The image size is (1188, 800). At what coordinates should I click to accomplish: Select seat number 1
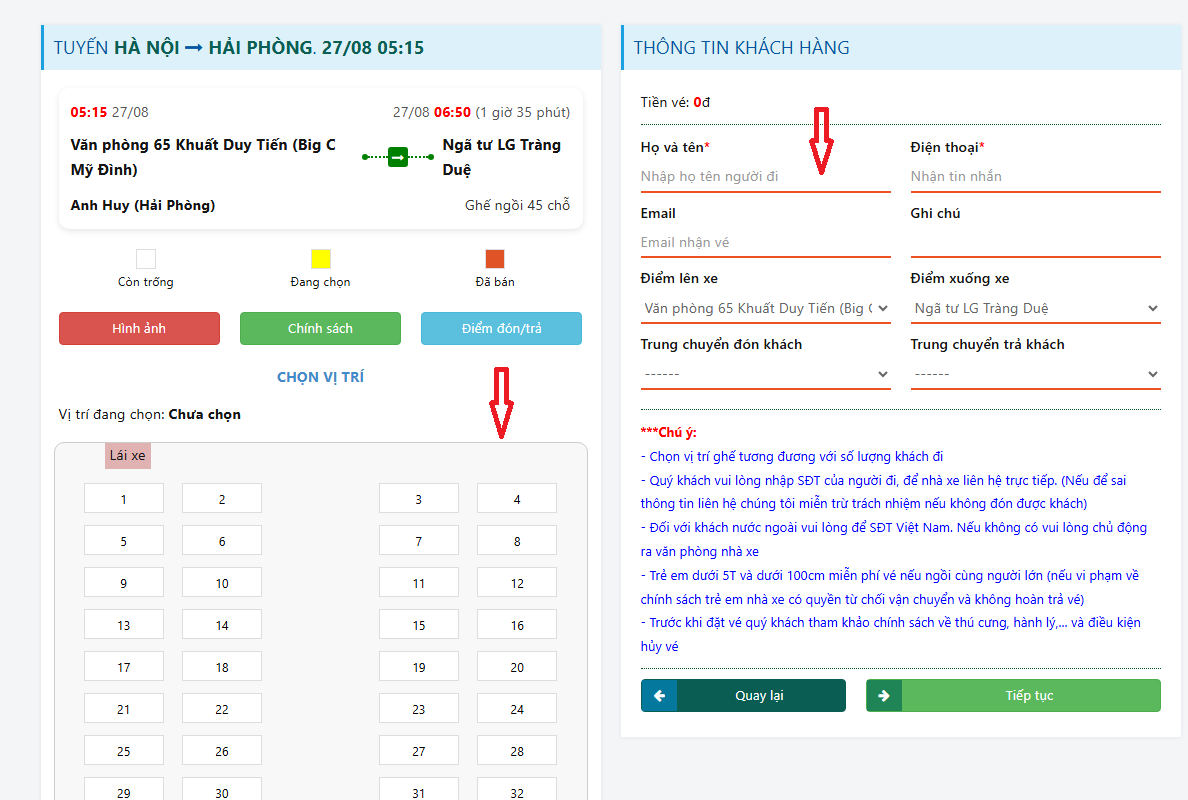point(124,499)
